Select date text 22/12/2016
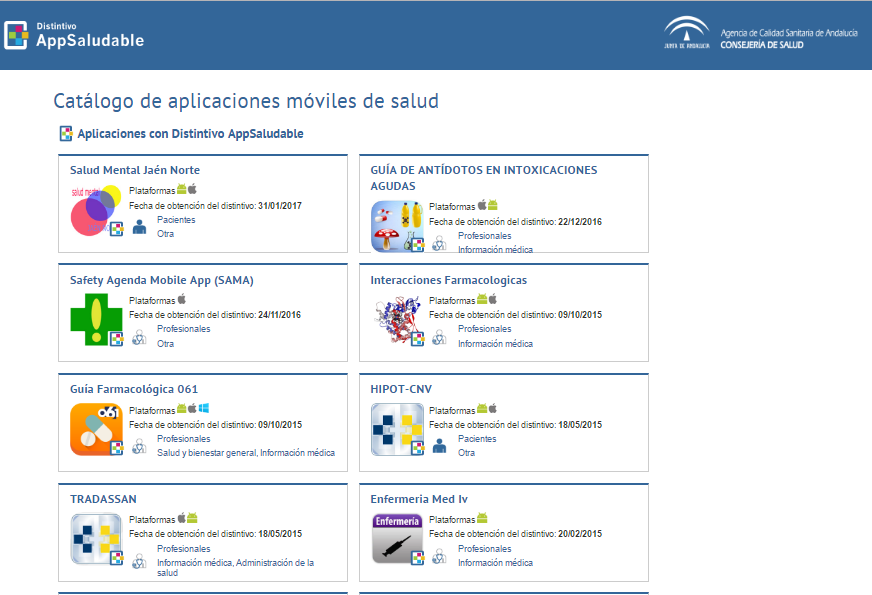This screenshot has height=595, width=872. (580, 222)
